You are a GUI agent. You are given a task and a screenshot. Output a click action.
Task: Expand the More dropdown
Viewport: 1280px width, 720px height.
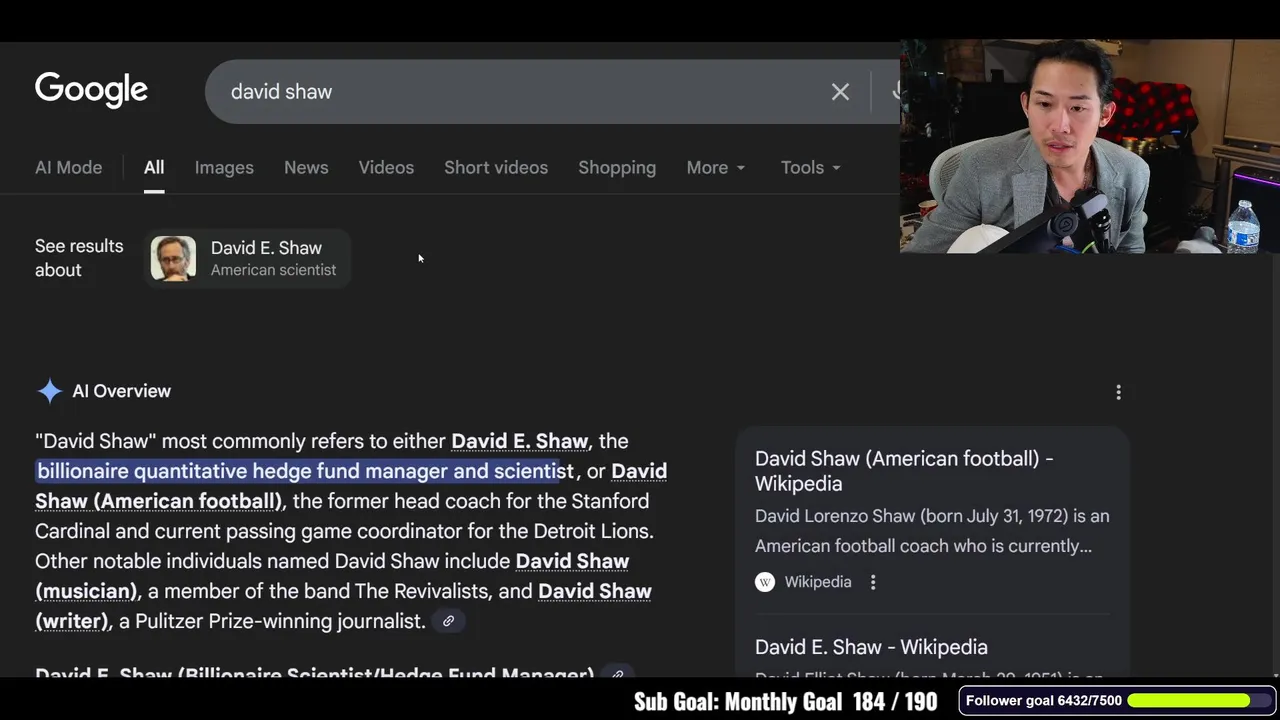click(x=716, y=168)
